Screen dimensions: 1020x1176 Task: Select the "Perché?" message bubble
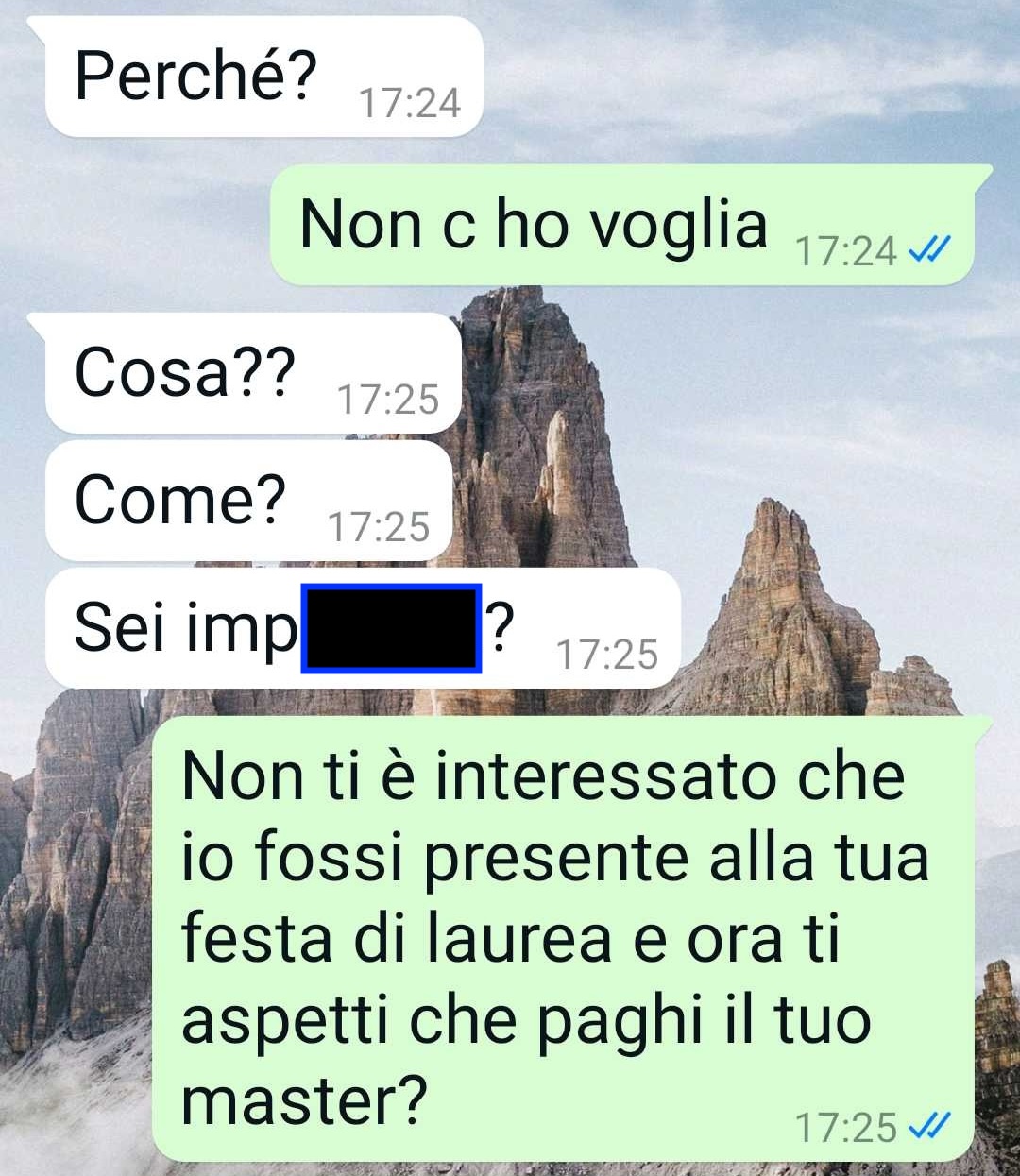tap(263, 77)
